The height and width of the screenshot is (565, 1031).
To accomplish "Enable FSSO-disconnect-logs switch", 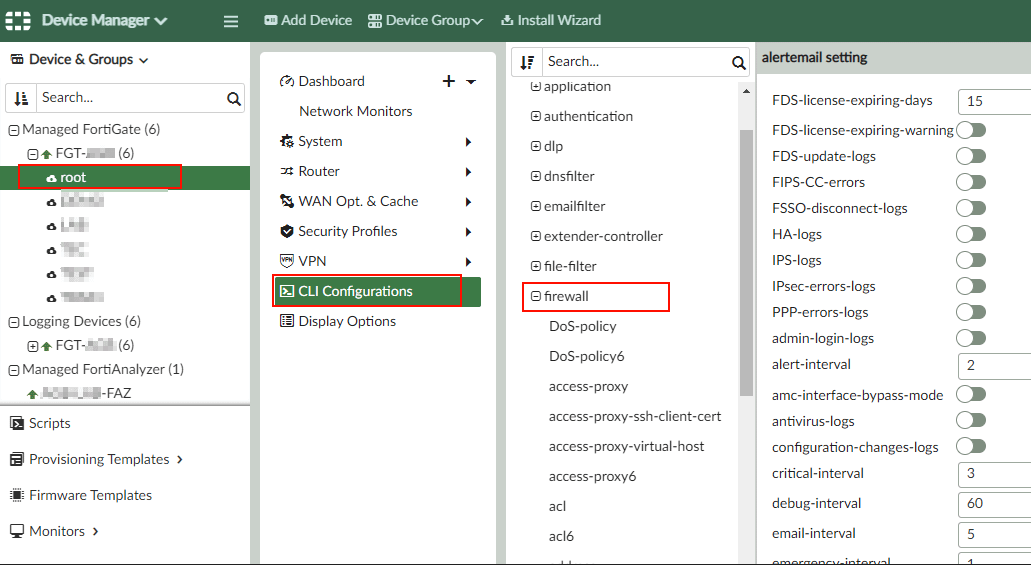I will pos(971,208).
